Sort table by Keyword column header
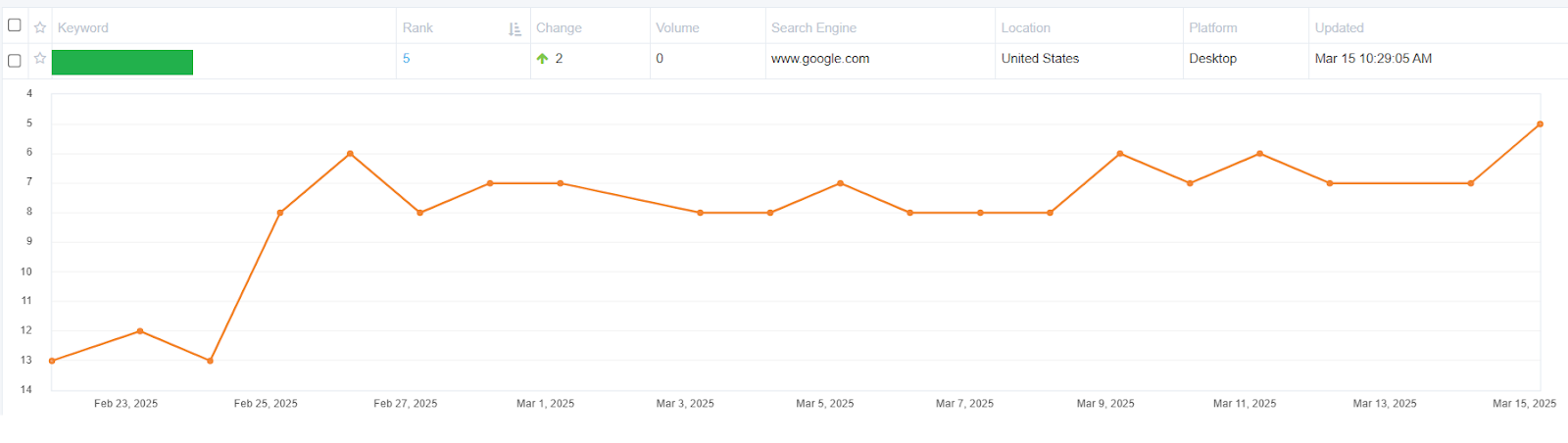The height and width of the screenshot is (443, 1568). (83, 27)
